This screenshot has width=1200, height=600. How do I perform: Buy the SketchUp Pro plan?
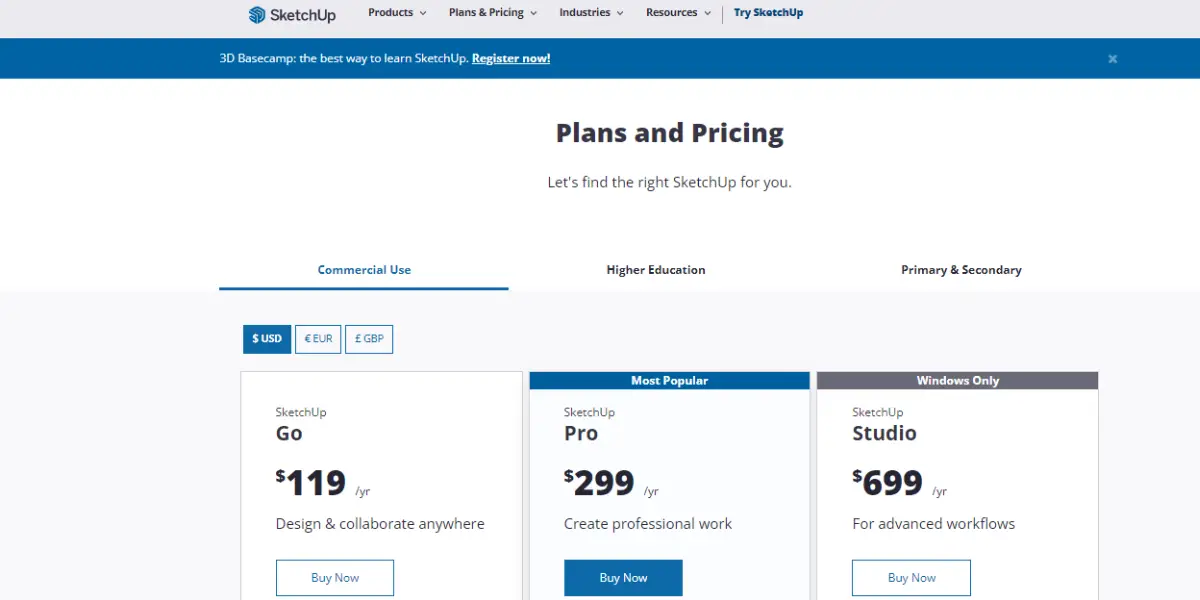click(x=623, y=578)
